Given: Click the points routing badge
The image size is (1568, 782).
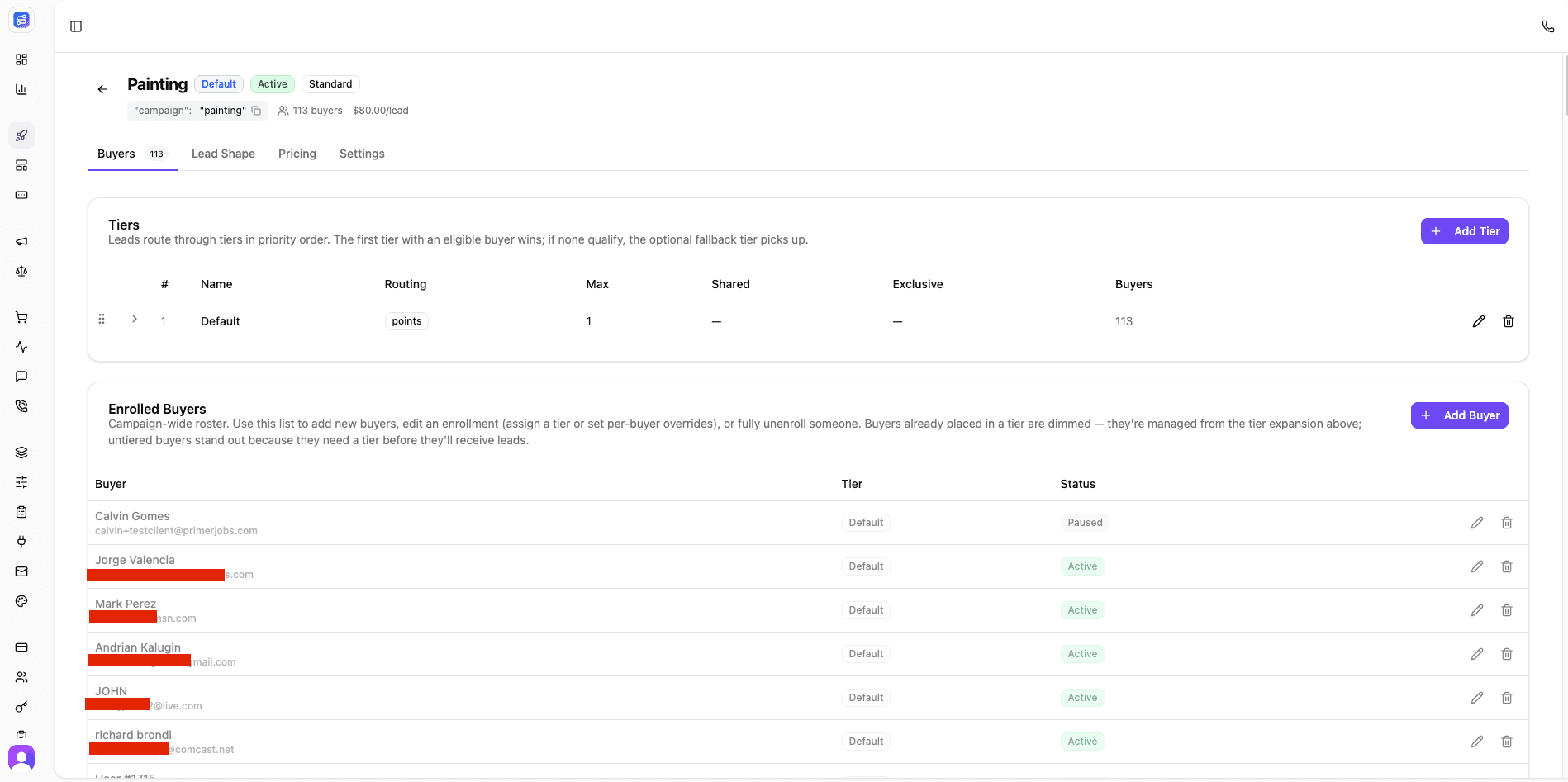Looking at the screenshot, I should coord(406,321).
